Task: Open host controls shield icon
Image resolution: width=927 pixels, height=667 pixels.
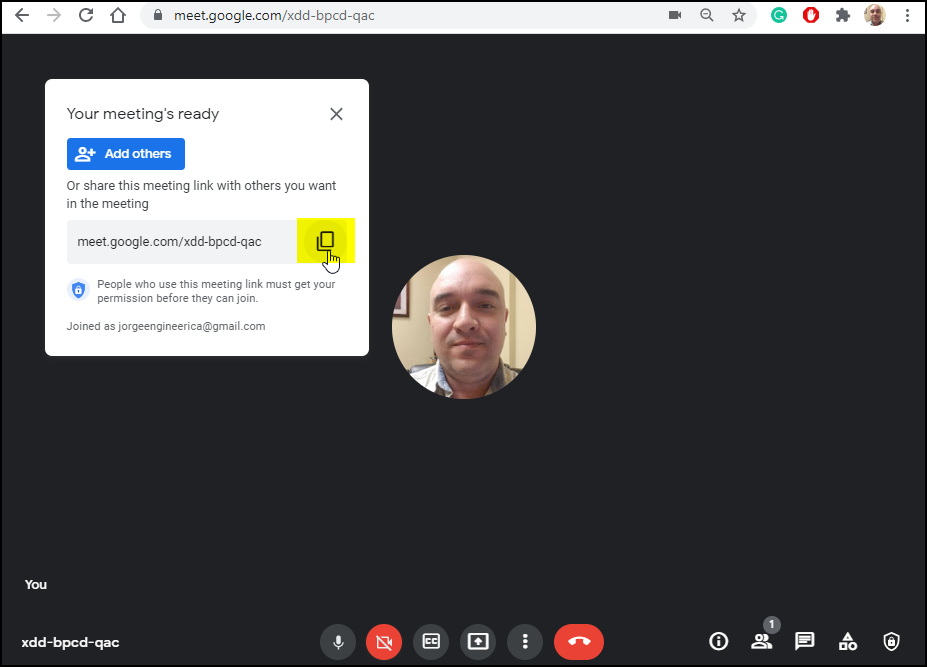Action: pyautogui.click(x=891, y=641)
